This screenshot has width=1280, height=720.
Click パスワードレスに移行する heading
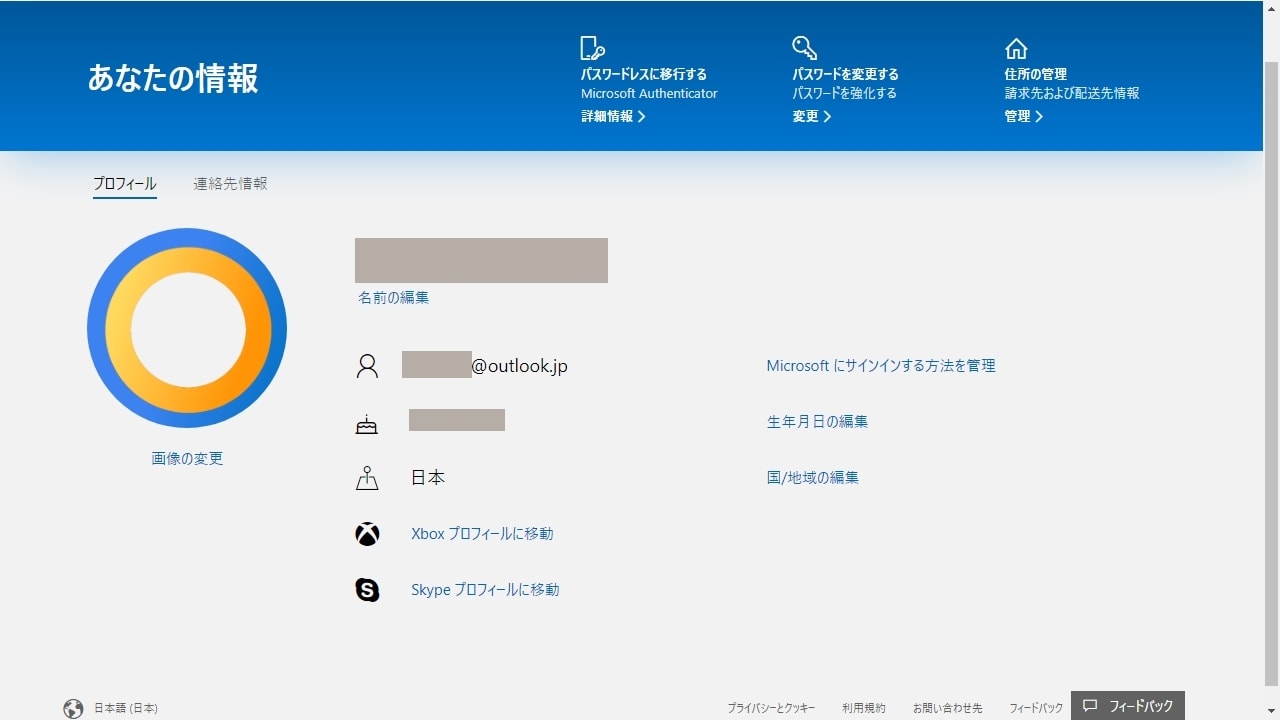pos(644,74)
